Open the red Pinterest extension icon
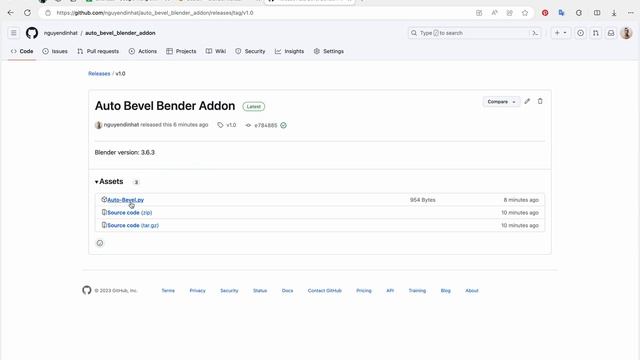 point(545,13)
